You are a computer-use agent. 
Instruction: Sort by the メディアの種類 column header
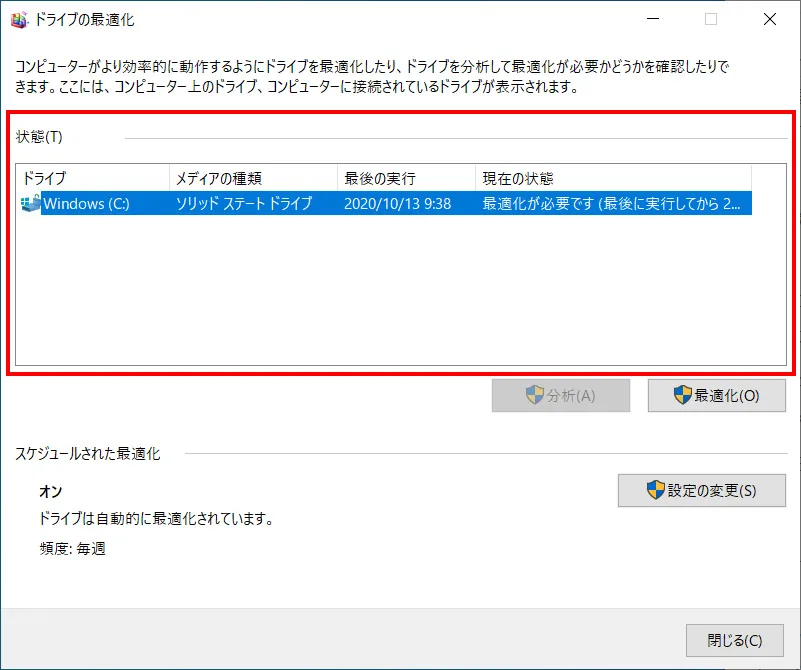[253, 178]
